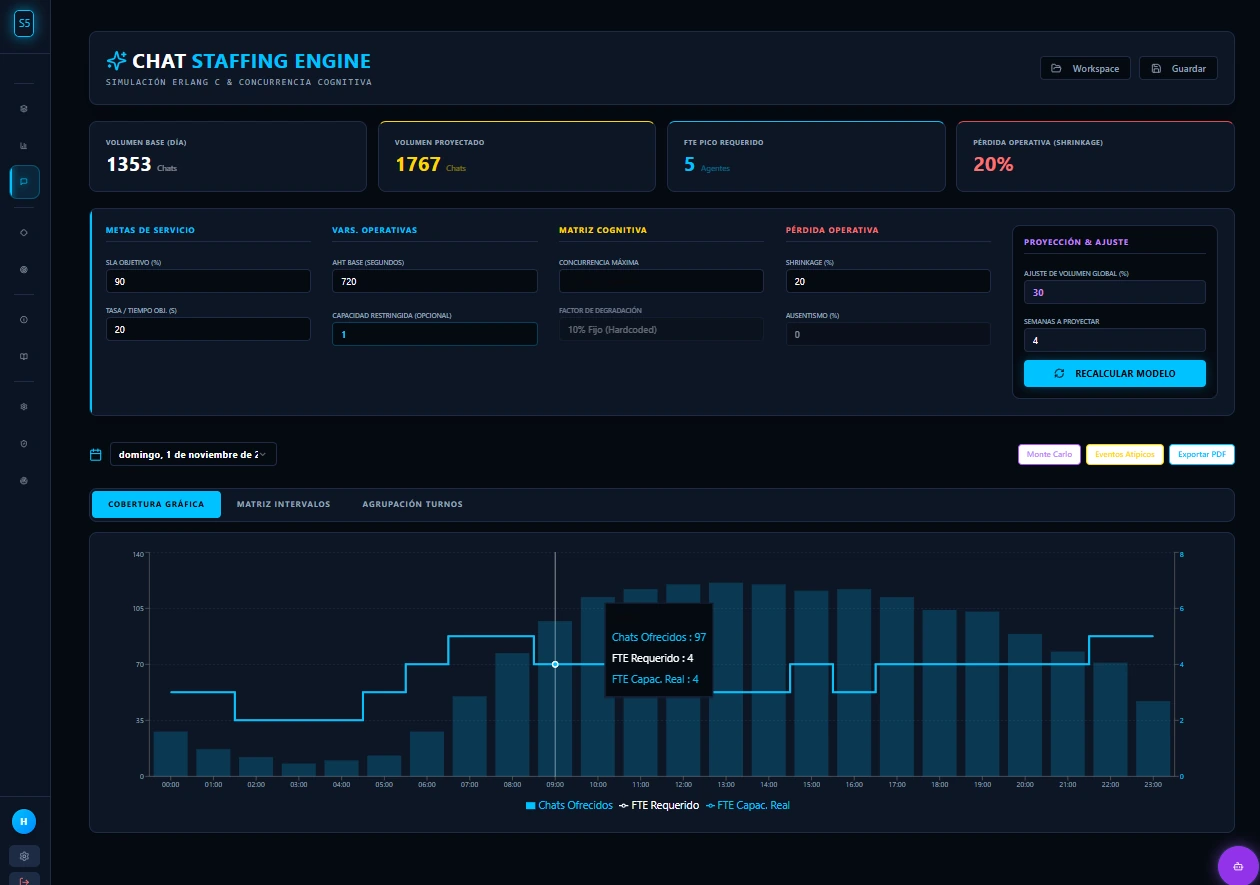
Task: Click the 1767 Volumen Proyectado value
Action: 418,164
